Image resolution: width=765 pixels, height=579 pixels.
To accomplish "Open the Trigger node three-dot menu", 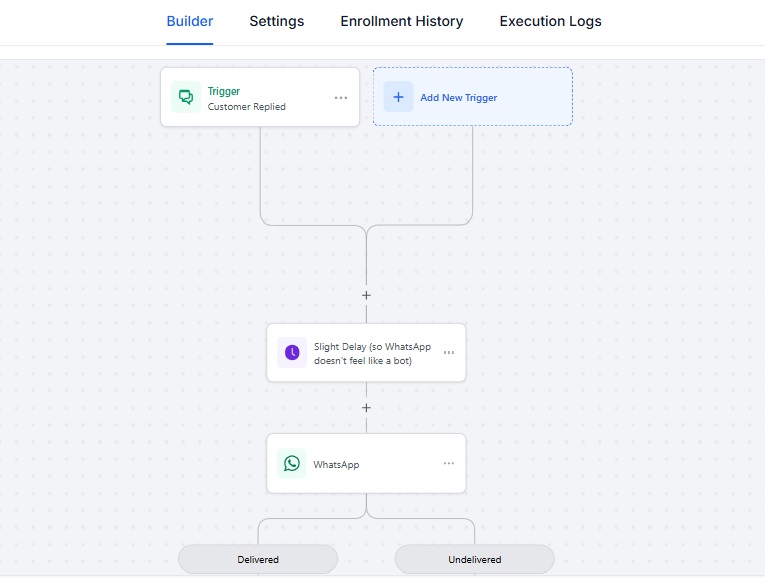I will [x=341, y=98].
